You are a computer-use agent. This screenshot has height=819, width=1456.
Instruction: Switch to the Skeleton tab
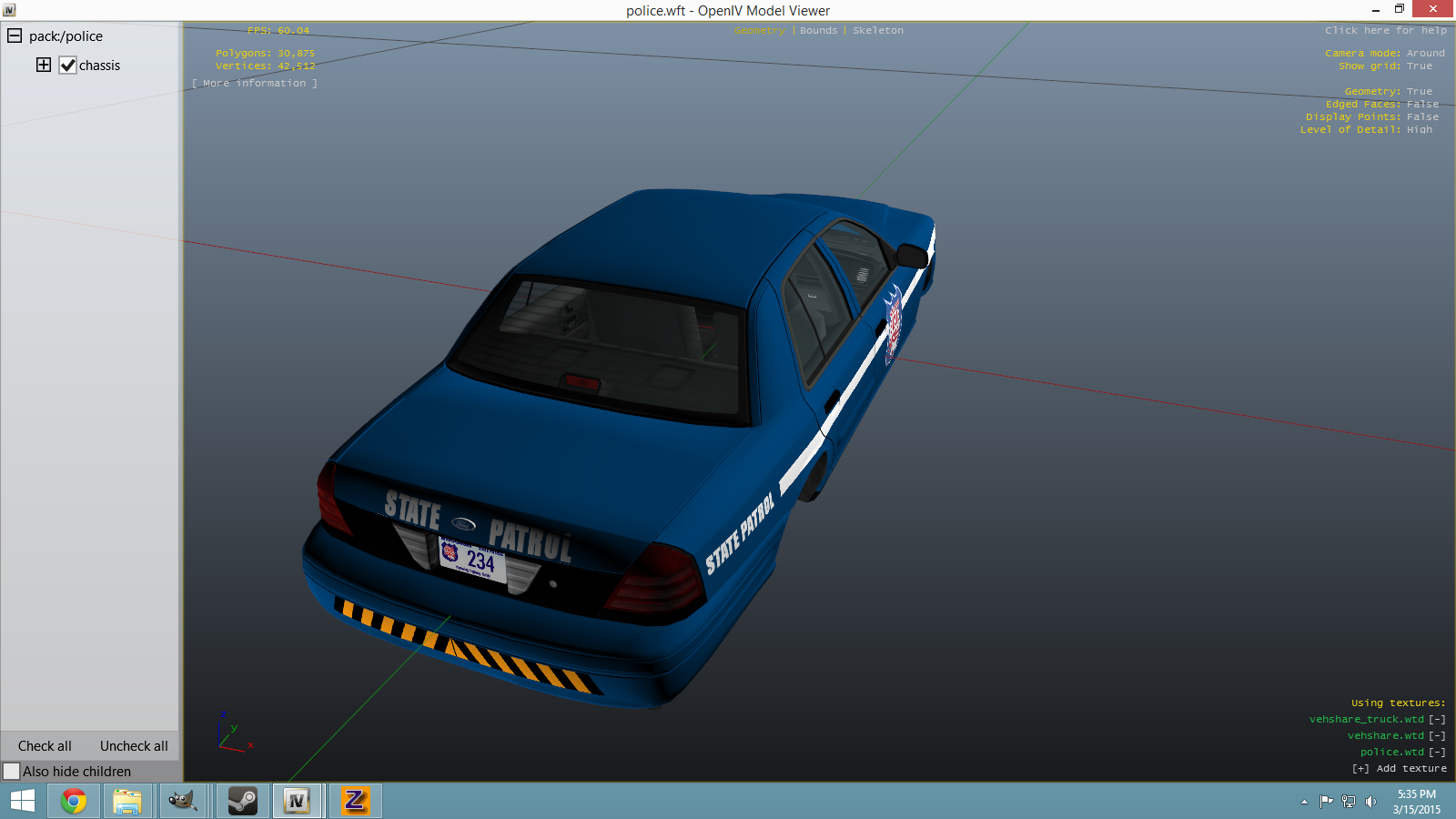[x=878, y=31]
